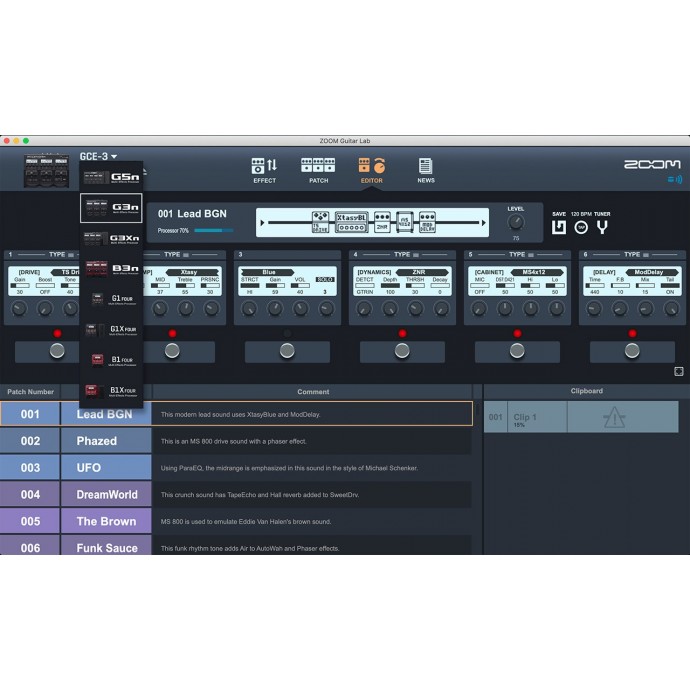Open TYPE selector for slot 6

tap(632, 255)
